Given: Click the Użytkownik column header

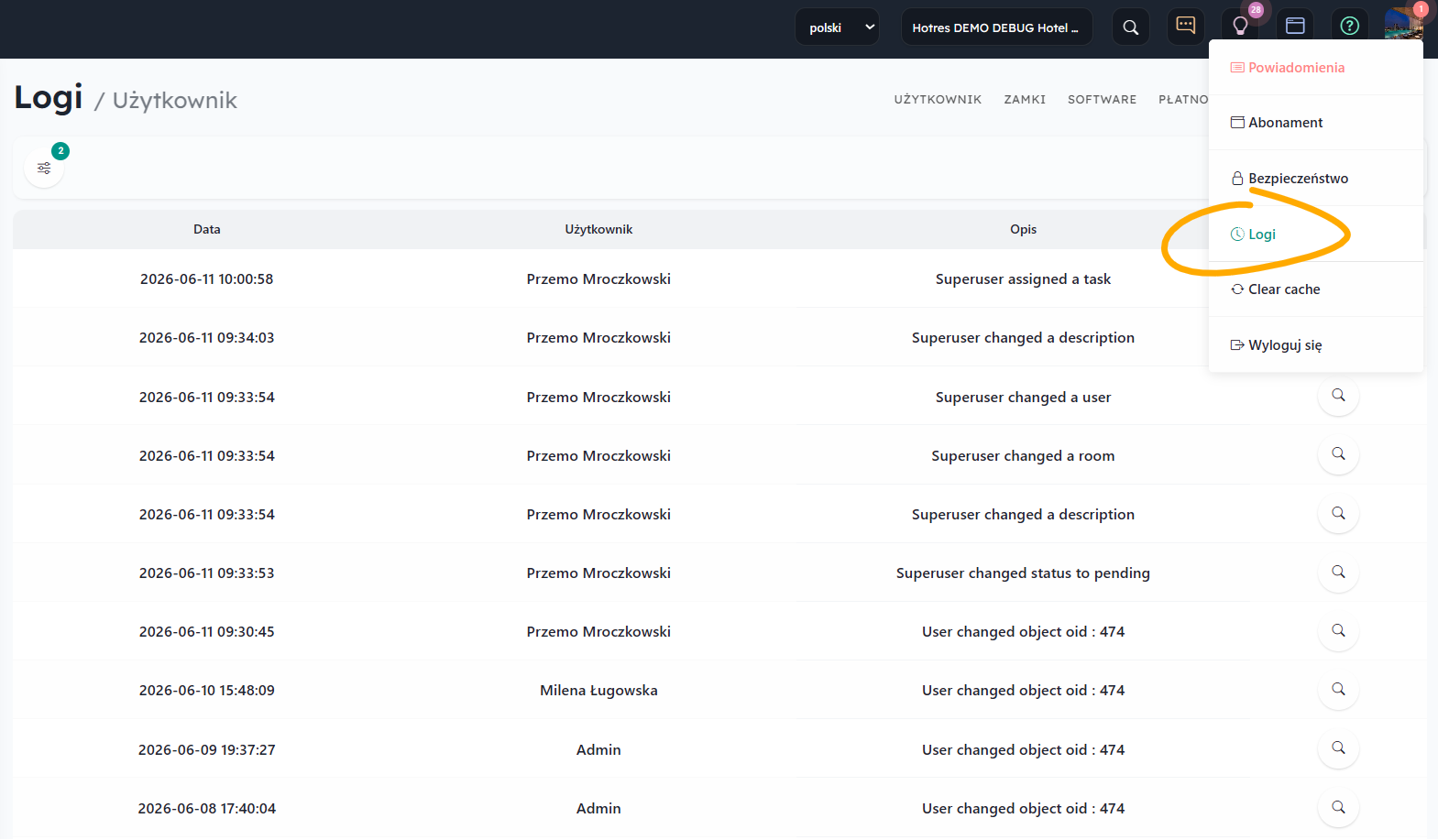Looking at the screenshot, I should click(x=598, y=230).
